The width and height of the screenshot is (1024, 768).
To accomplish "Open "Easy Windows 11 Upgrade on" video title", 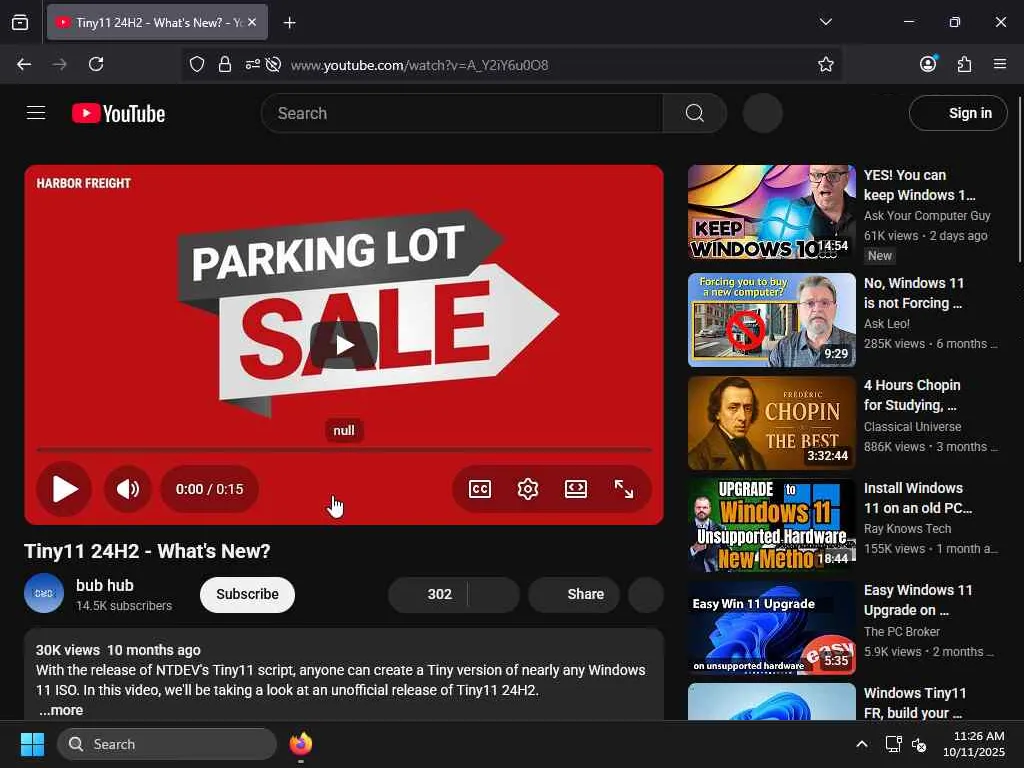I will pyautogui.click(x=918, y=600).
